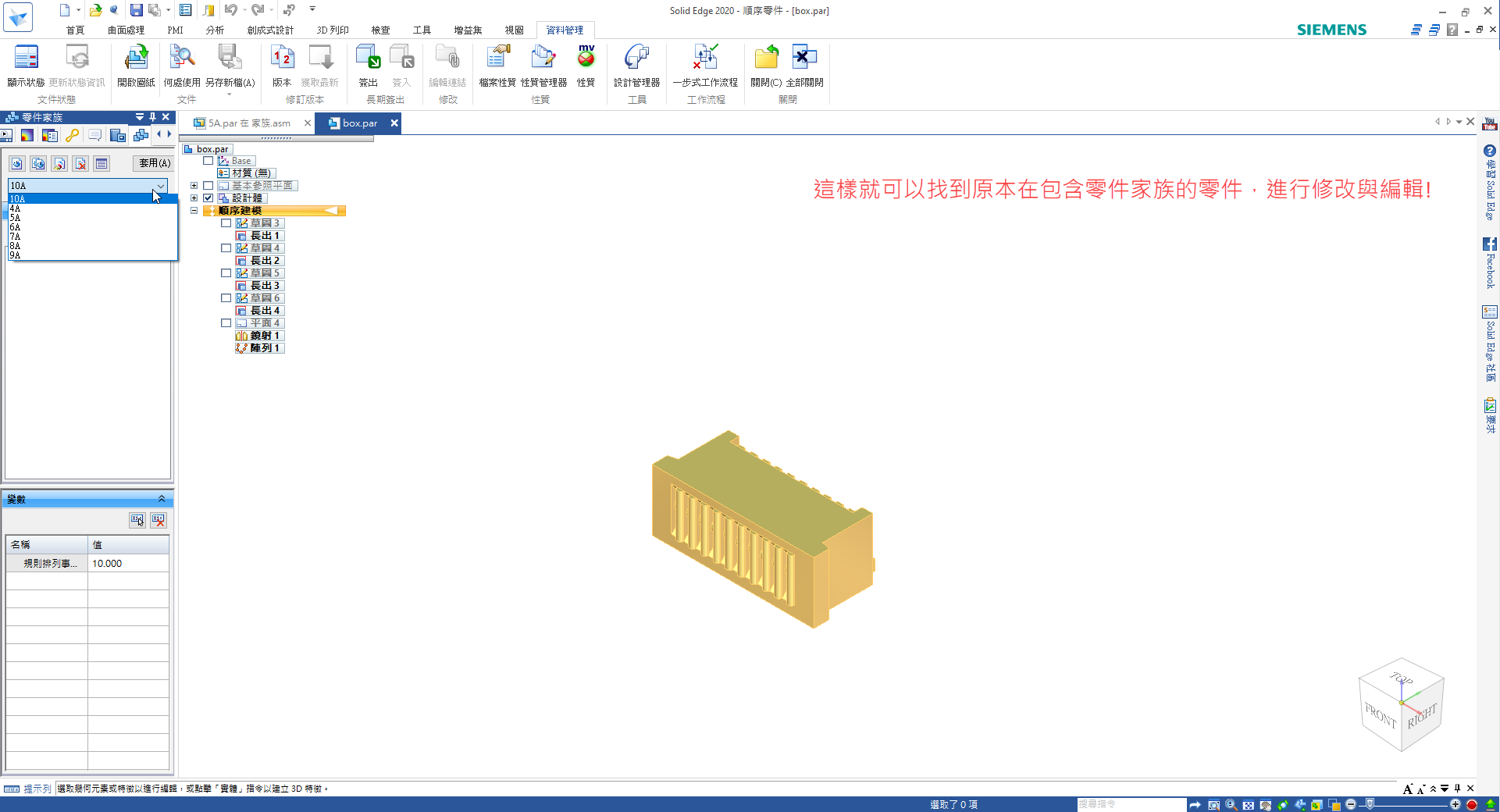1500x812 pixels.
Task: Open the 首頁 ribbon tab
Action: pos(75,30)
